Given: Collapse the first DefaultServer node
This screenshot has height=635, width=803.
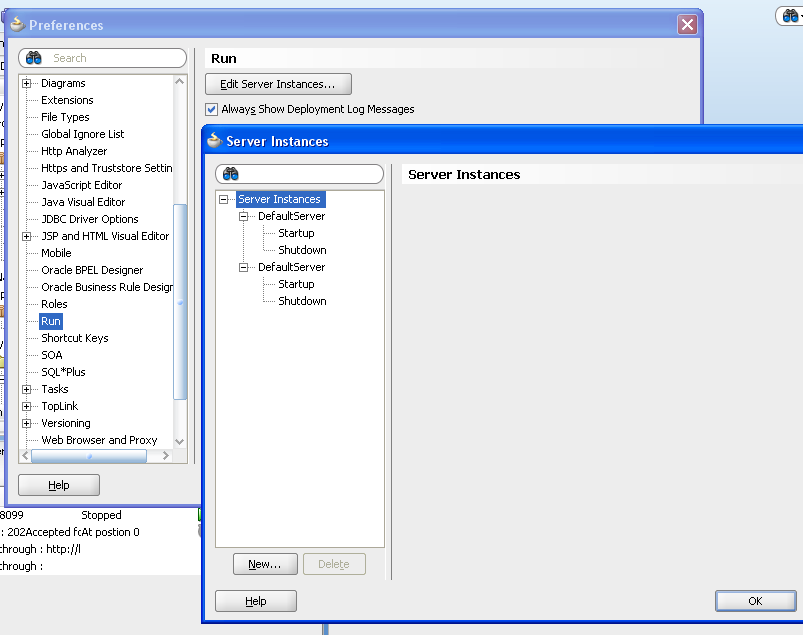Looking at the screenshot, I should coord(244,216).
